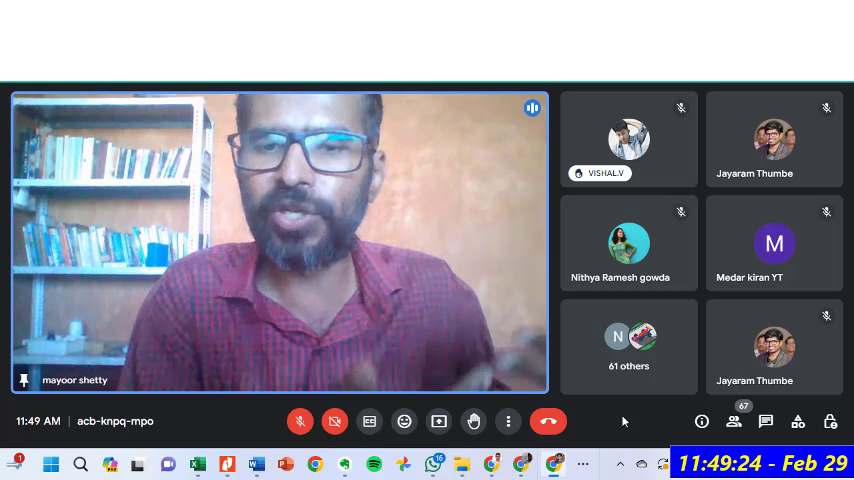Leave the call with red hang-up button
The width and height of the screenshot is (854, 480).
[548, 421]
